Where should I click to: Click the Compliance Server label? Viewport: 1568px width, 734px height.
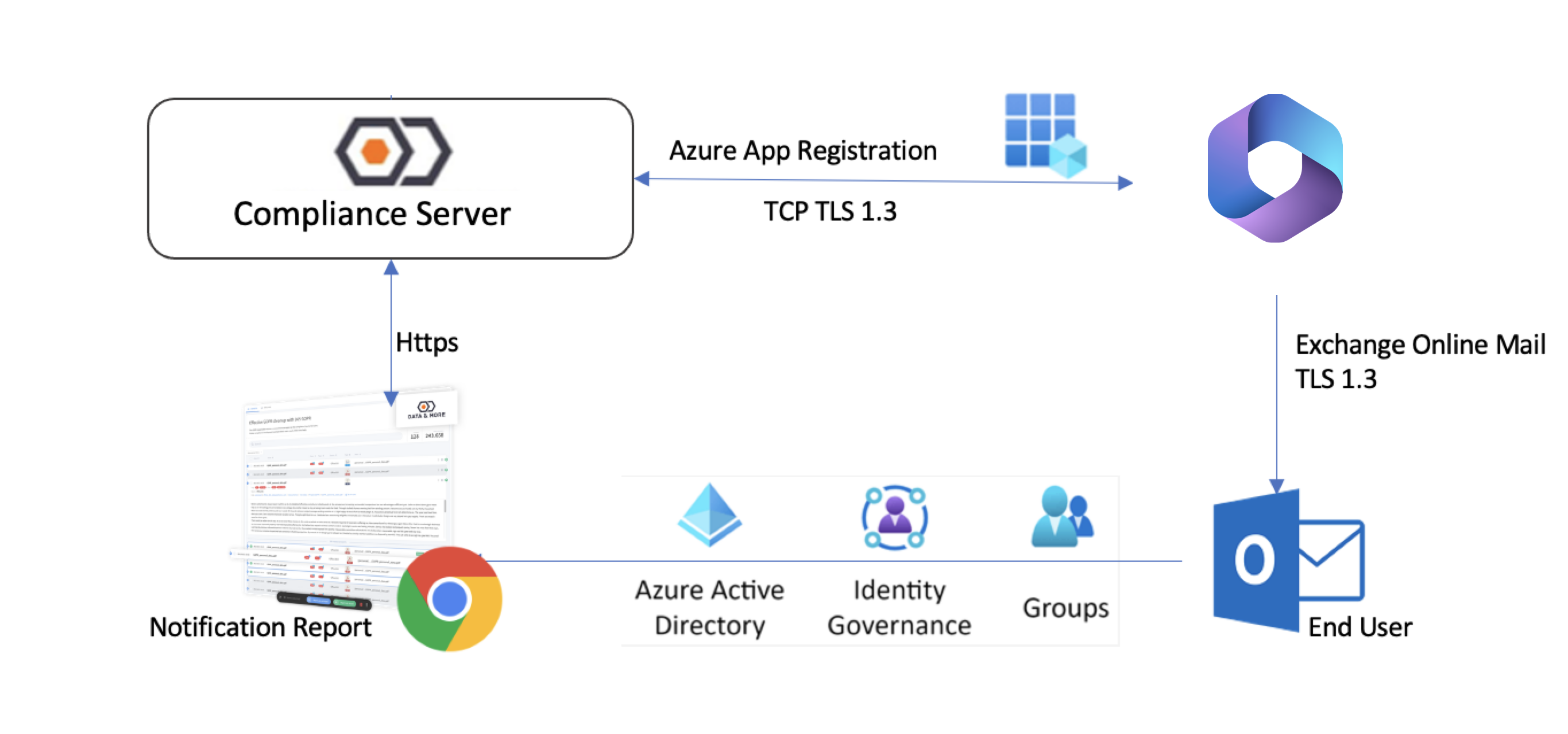click(x=372, y=214)
